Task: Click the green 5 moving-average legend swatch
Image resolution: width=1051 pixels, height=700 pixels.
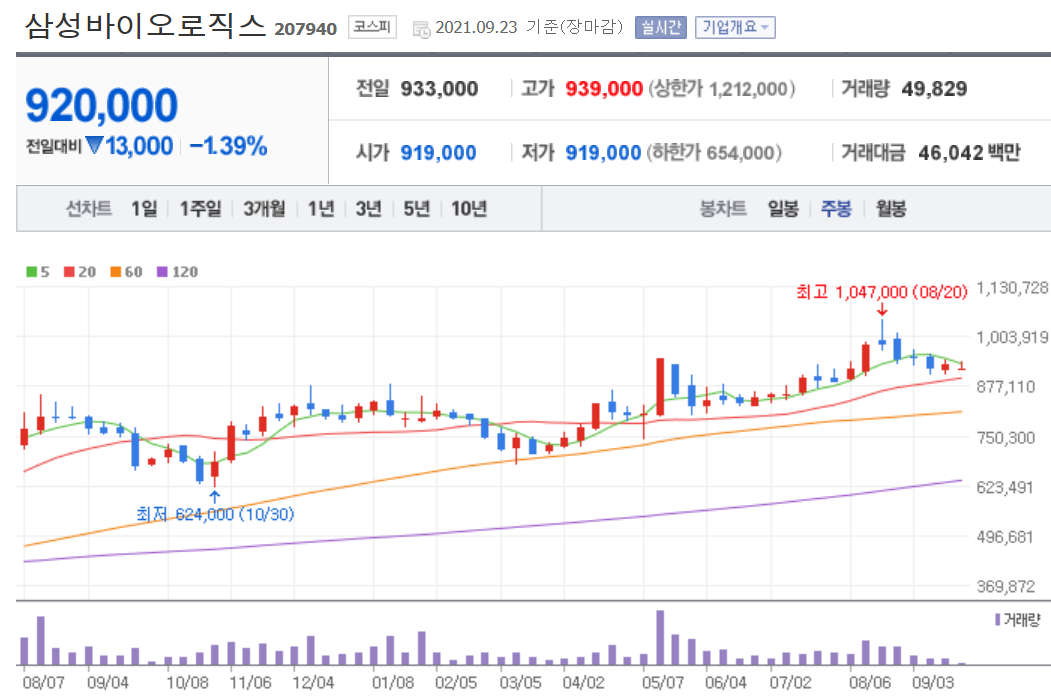Action: (32, 272)
